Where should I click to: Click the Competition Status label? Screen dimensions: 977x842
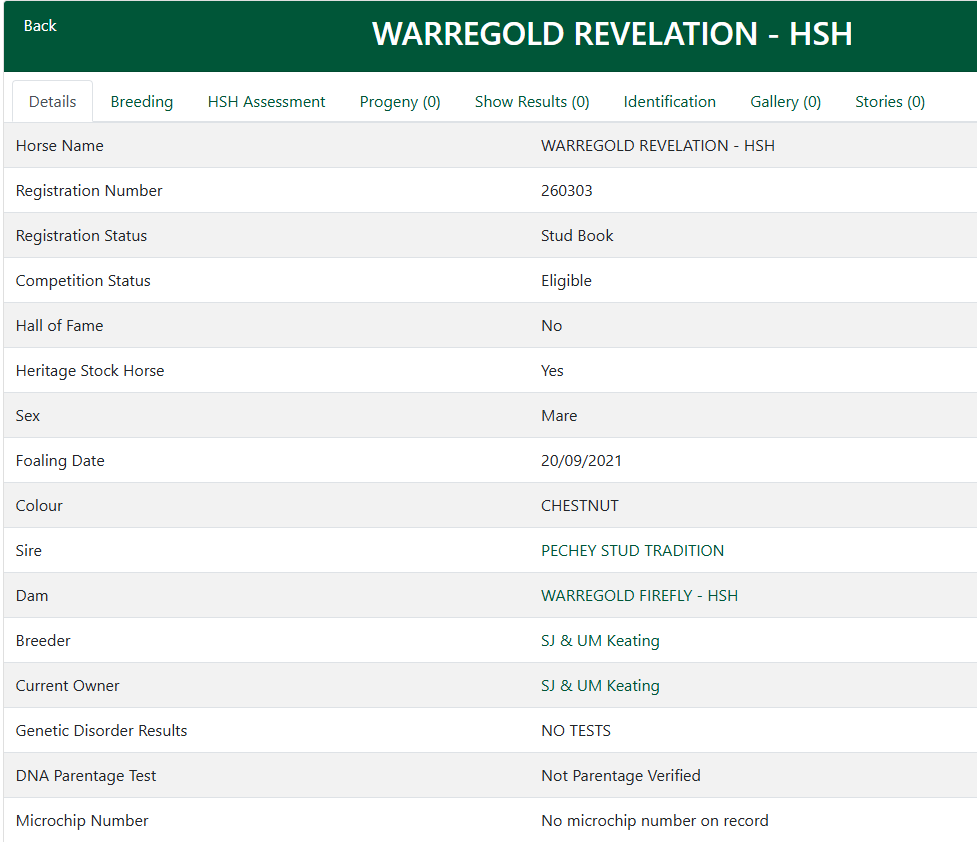click(83, 280)
